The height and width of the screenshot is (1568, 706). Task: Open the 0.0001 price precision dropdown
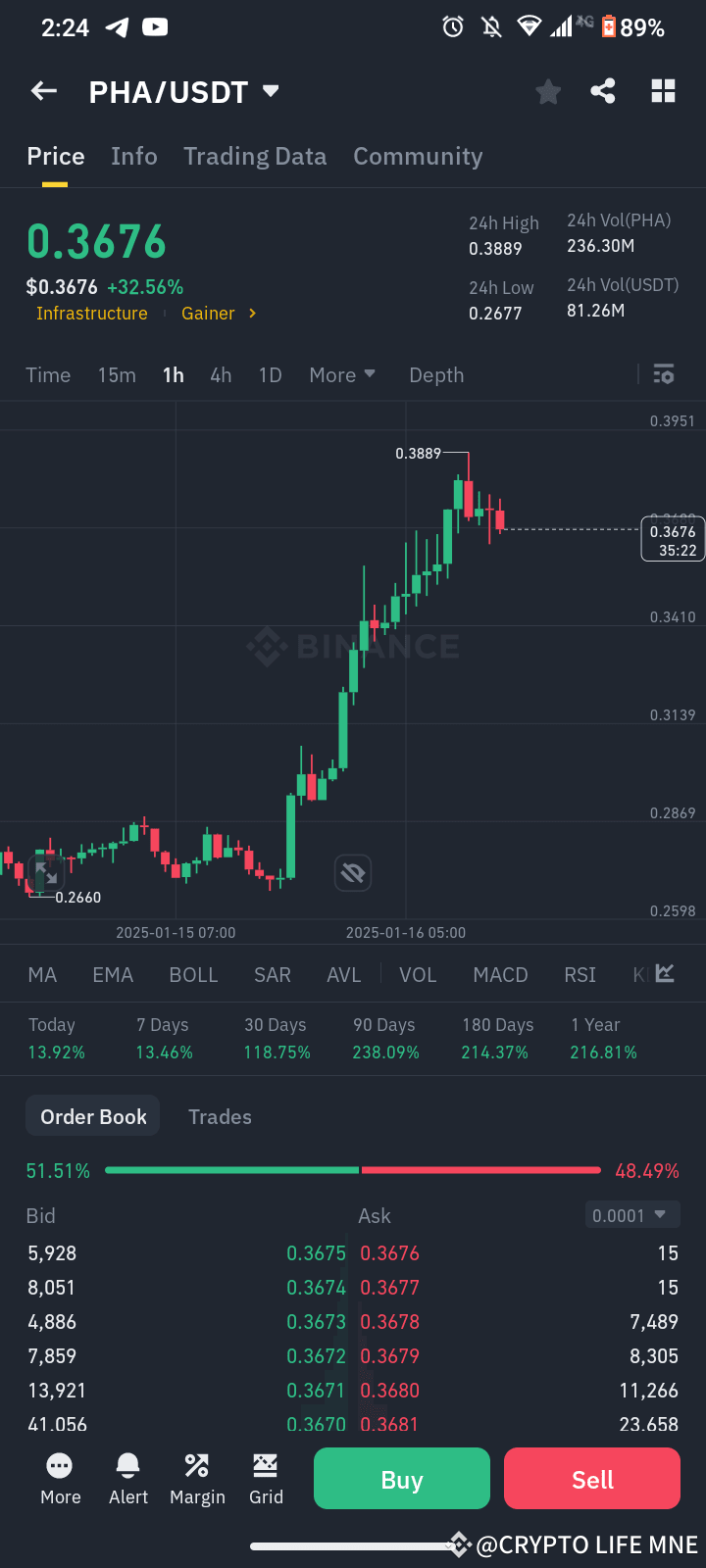(631, 1214)
